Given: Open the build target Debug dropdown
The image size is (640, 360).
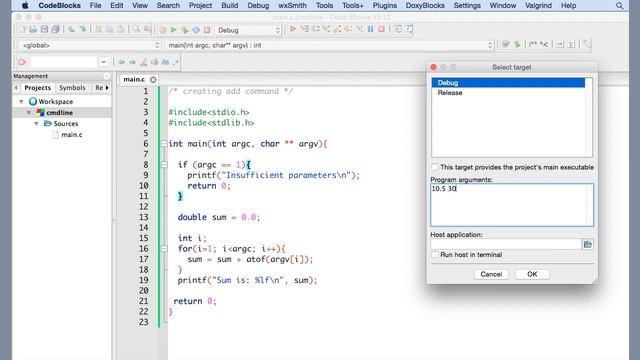Looking at the screenshot, I should point(248,30).
